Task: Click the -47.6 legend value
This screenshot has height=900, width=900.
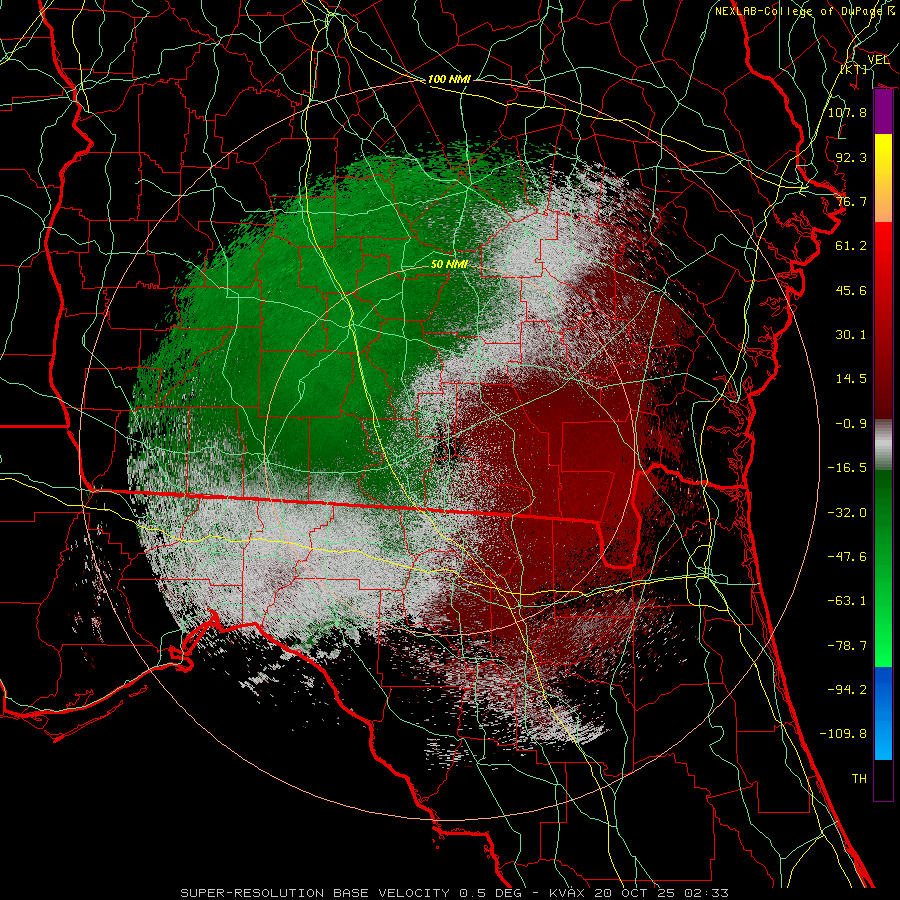Action: pyautogui.click(x=847, y=557)
